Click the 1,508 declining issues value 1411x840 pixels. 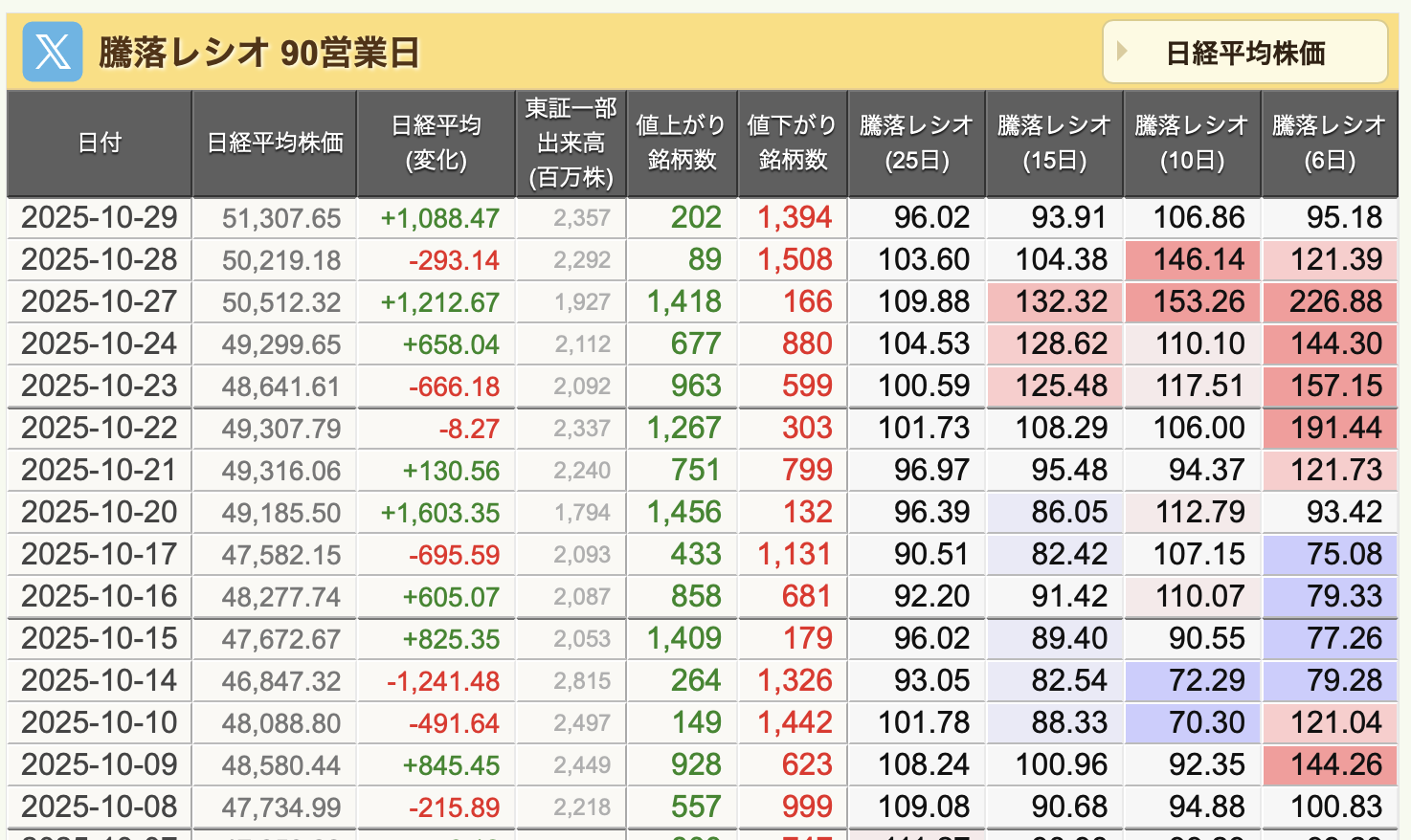coord(795,260)
